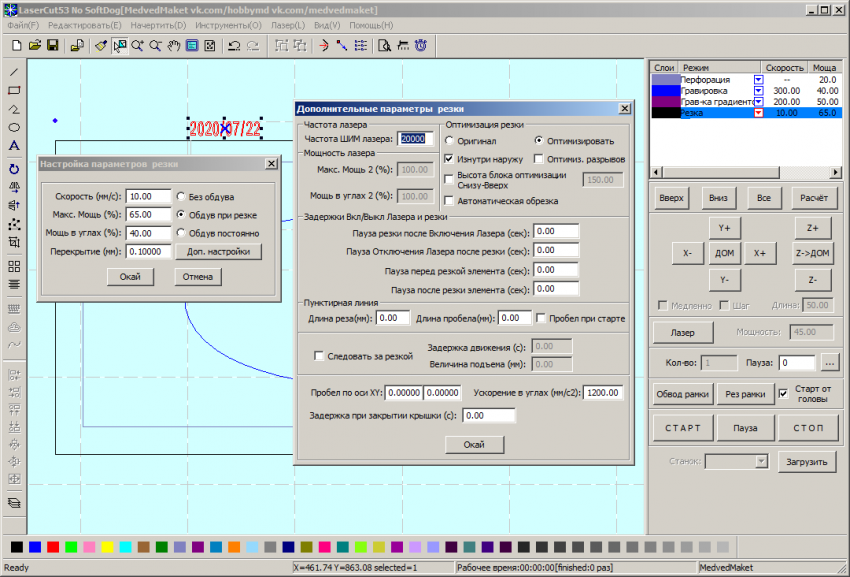The width and height of the screenshot is (850, 577).
Task: Enable the Автоматическая обрезка checkbox
Action: pos(449,201)
